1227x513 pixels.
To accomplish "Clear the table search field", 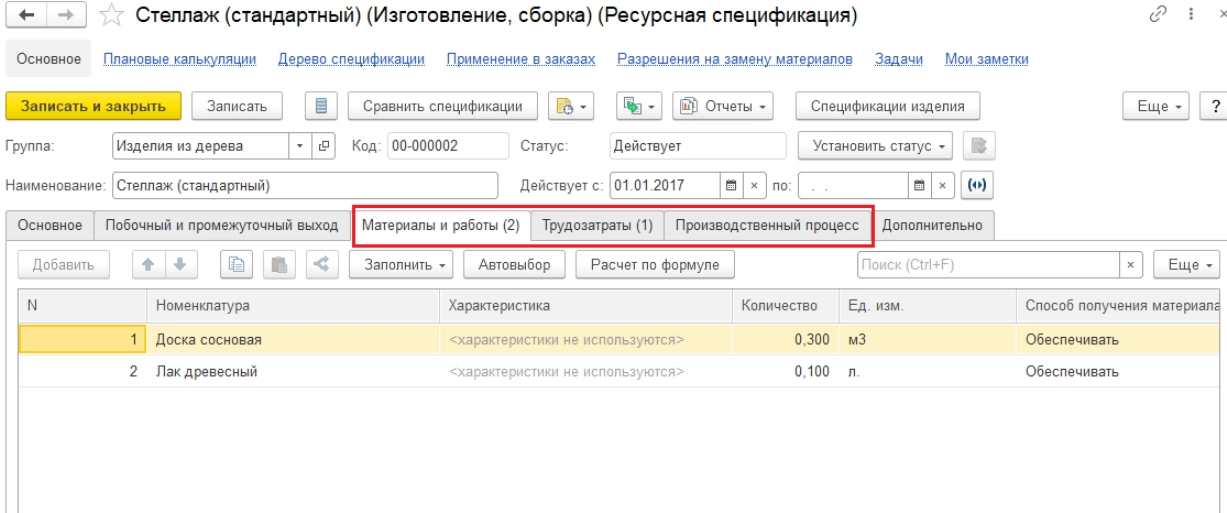I will (x=1130, y=265).
